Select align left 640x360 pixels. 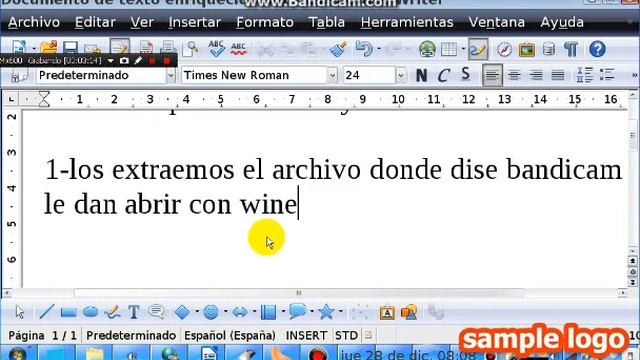pos(492,76)
